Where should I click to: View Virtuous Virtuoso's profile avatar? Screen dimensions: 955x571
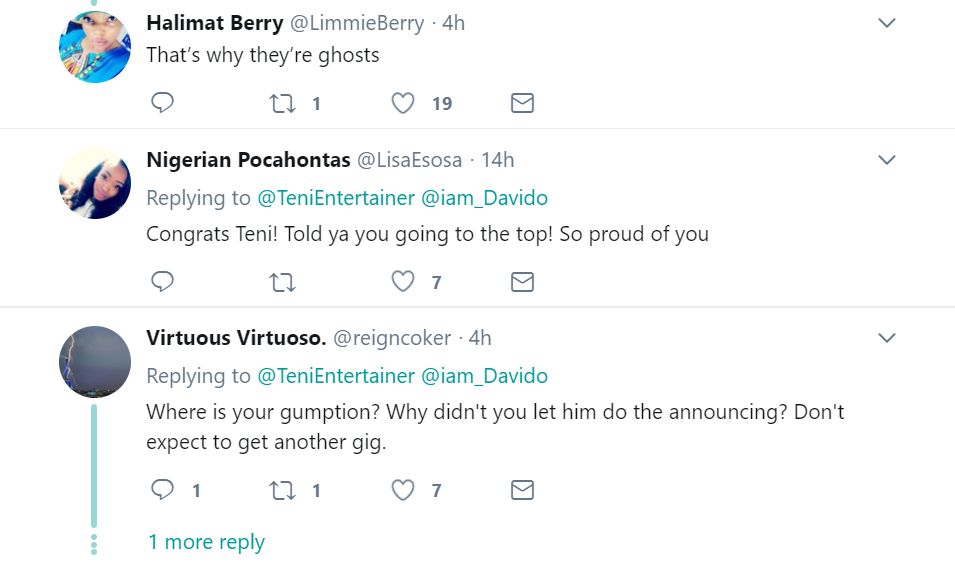[95, 362]
